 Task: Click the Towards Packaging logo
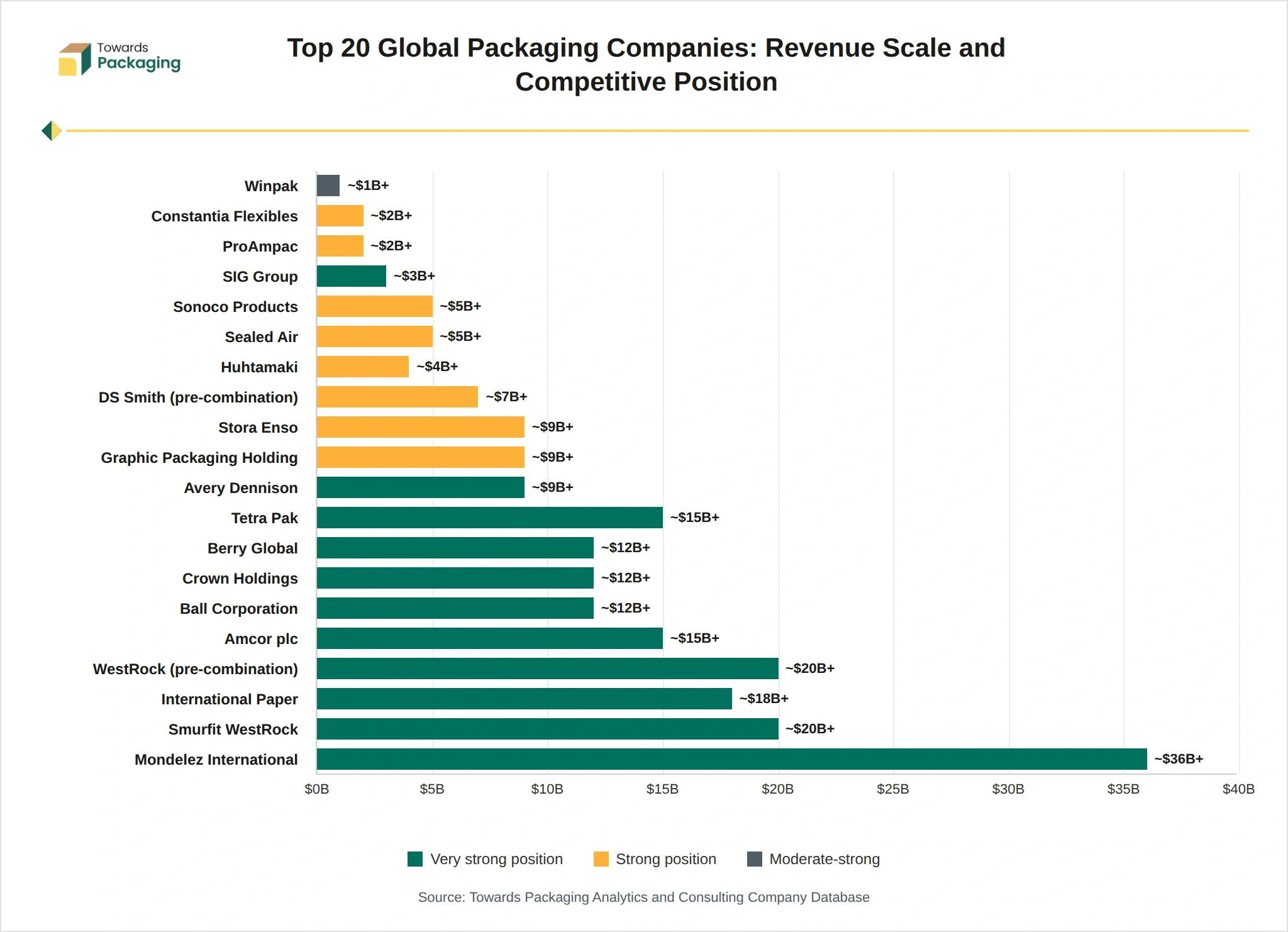click(x=119, y=59)
